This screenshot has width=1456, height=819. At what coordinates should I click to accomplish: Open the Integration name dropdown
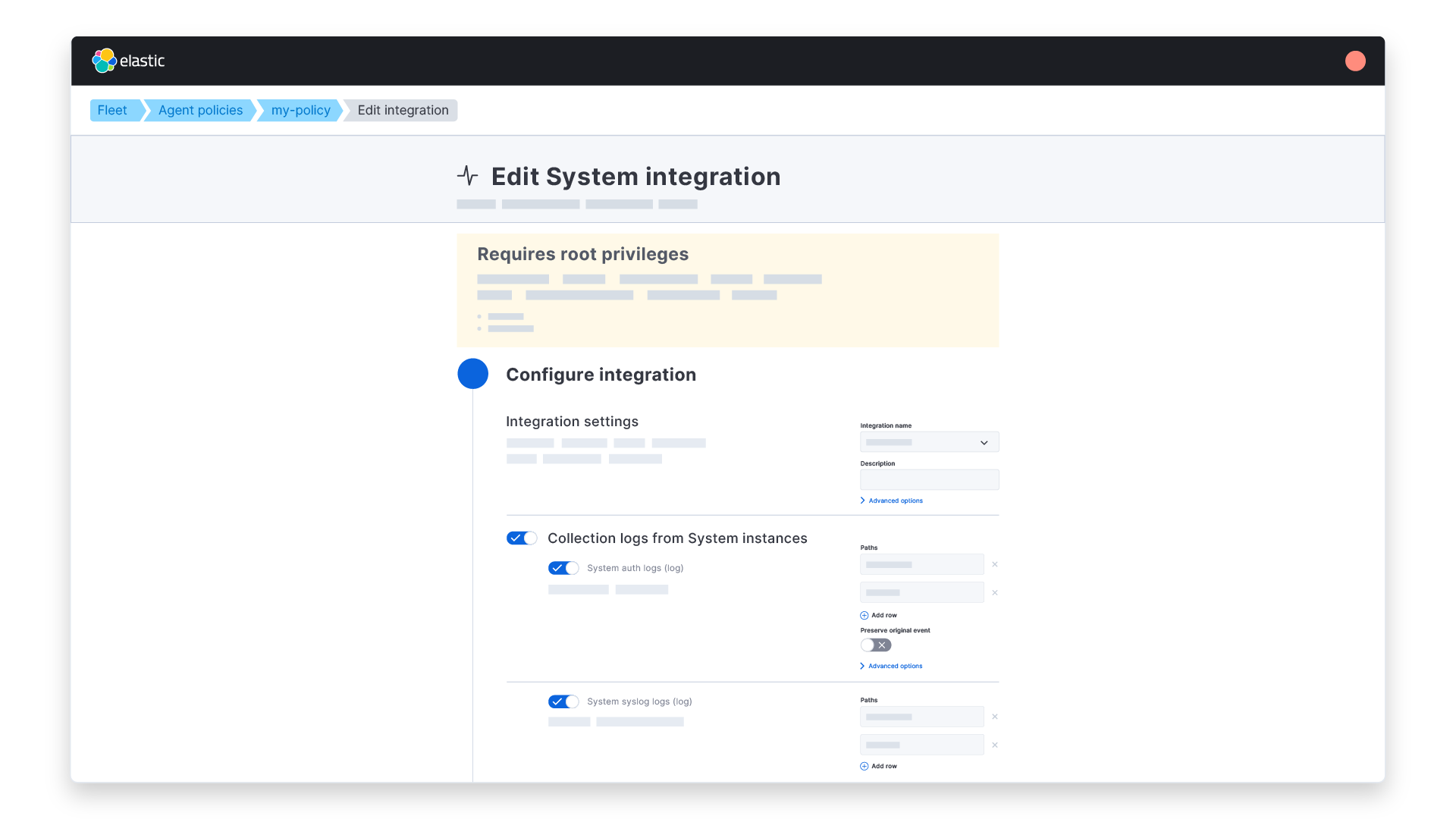(929, 442)
